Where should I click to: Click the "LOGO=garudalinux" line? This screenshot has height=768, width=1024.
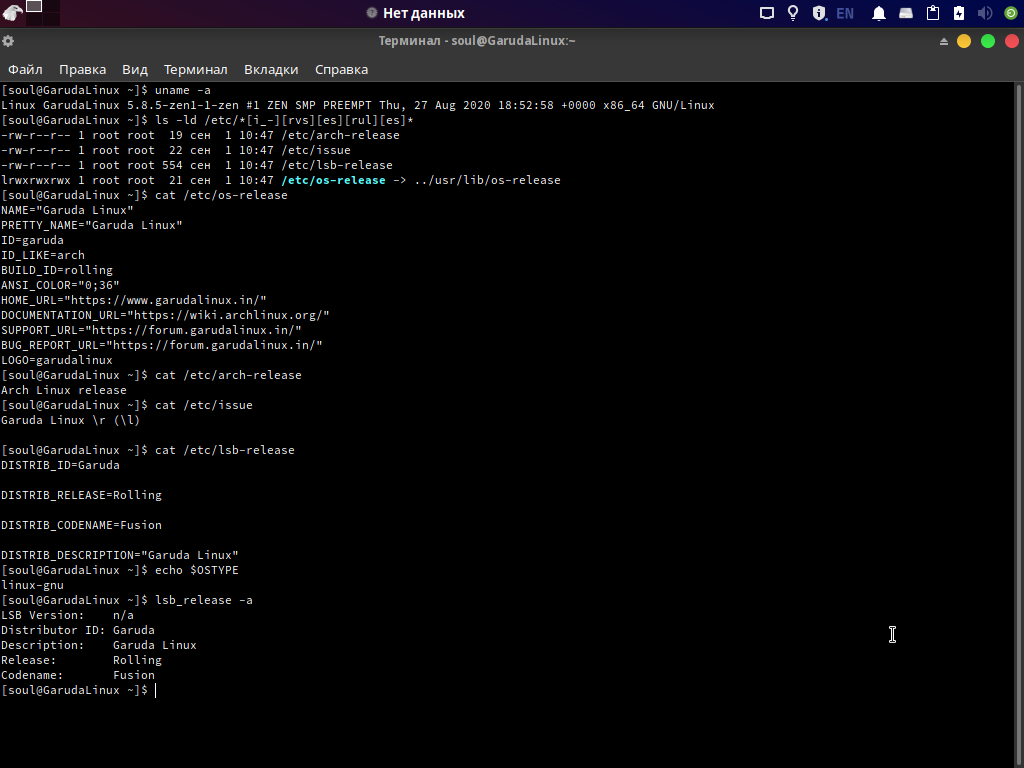57,360
